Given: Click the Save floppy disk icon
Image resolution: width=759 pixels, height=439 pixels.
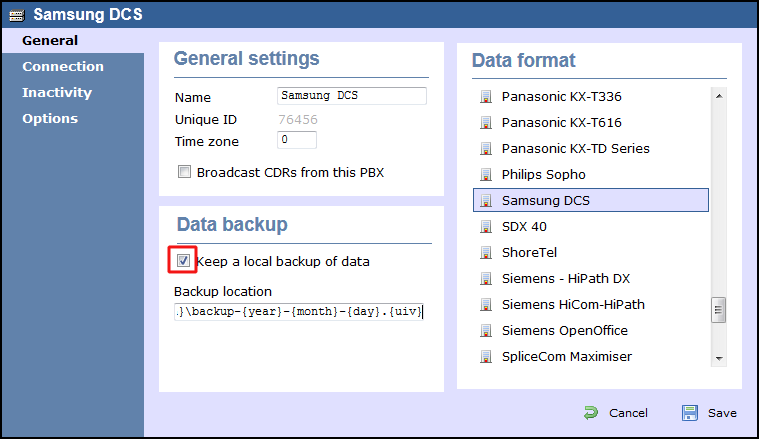Looking at the screenshot, I should [690, 413].
